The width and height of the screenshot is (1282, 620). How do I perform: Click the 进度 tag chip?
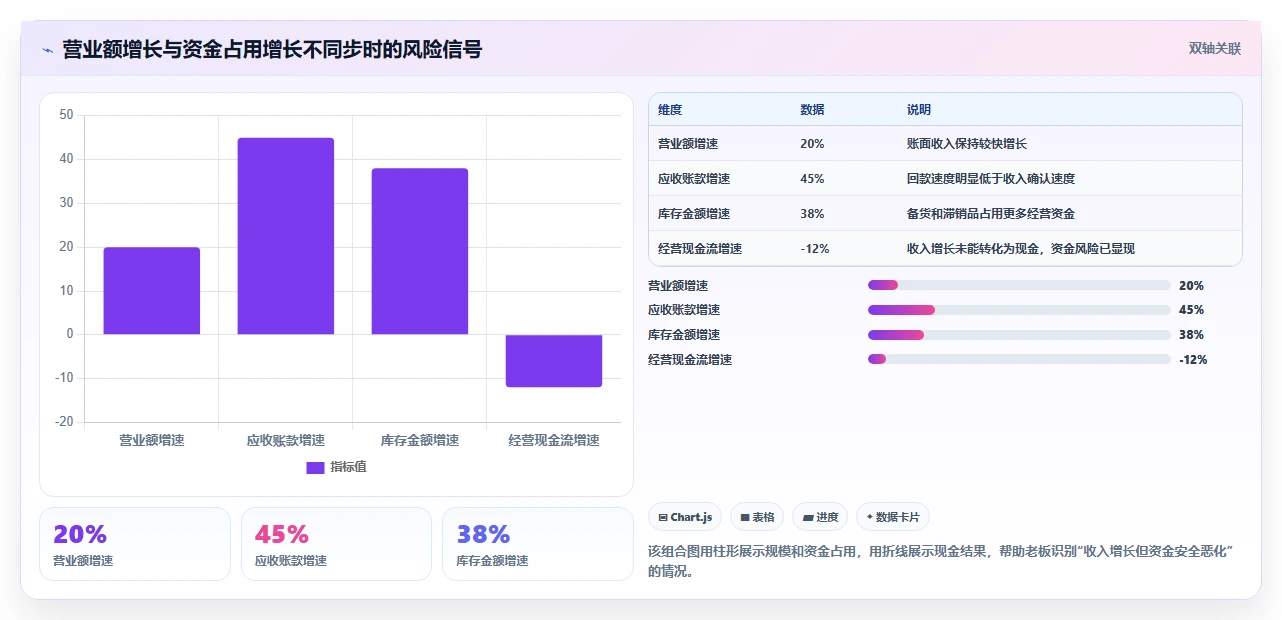(x=820, y=517)
